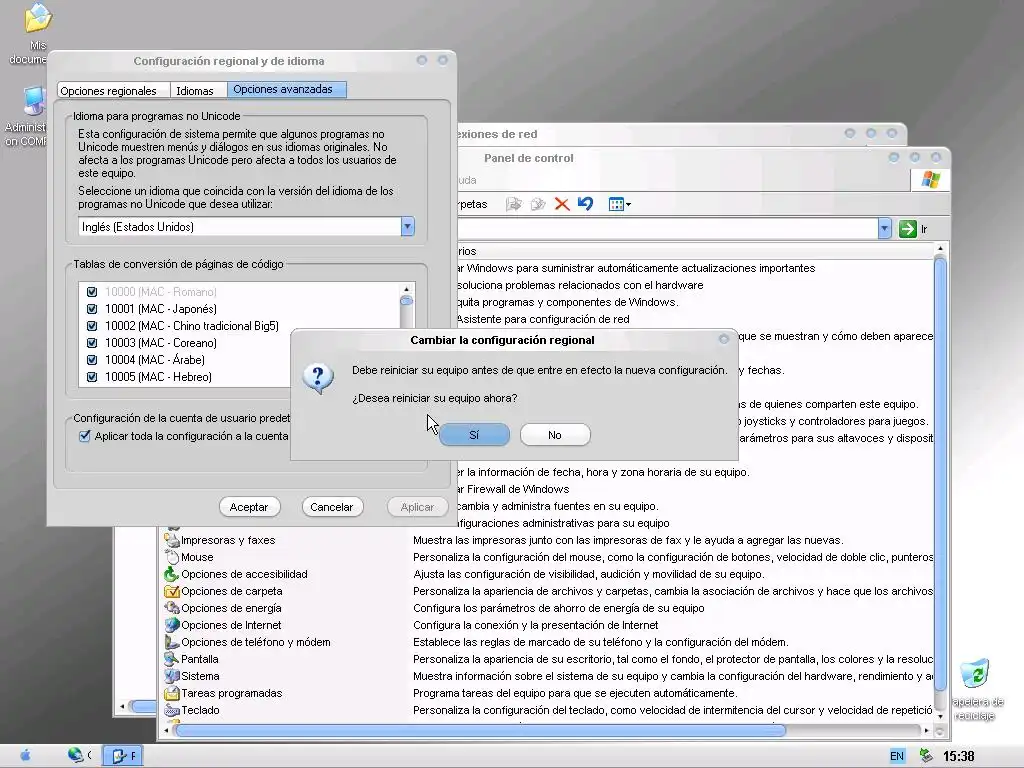This screenshot has height=768, width=1024.
Task: Confirm restart with the Sí button
Action: tap(474, 435)
